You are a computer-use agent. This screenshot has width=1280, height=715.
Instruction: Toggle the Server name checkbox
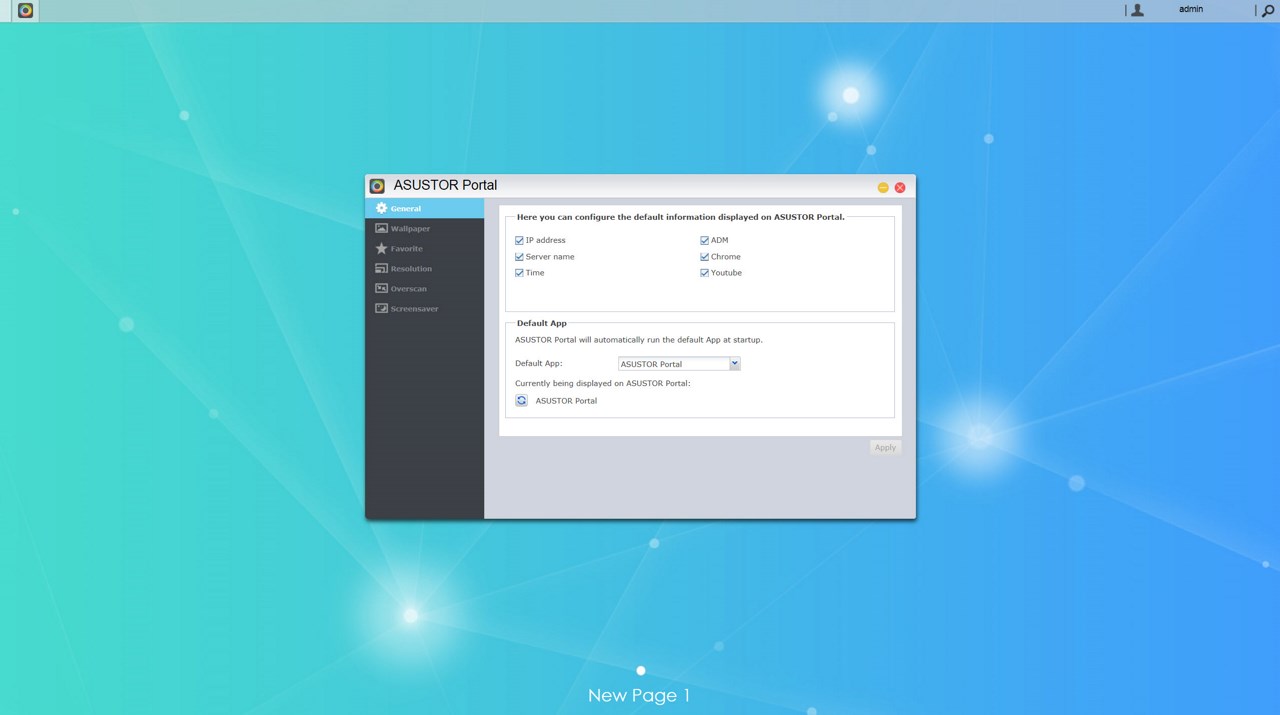pyautogui.click(x=519, y=257)
